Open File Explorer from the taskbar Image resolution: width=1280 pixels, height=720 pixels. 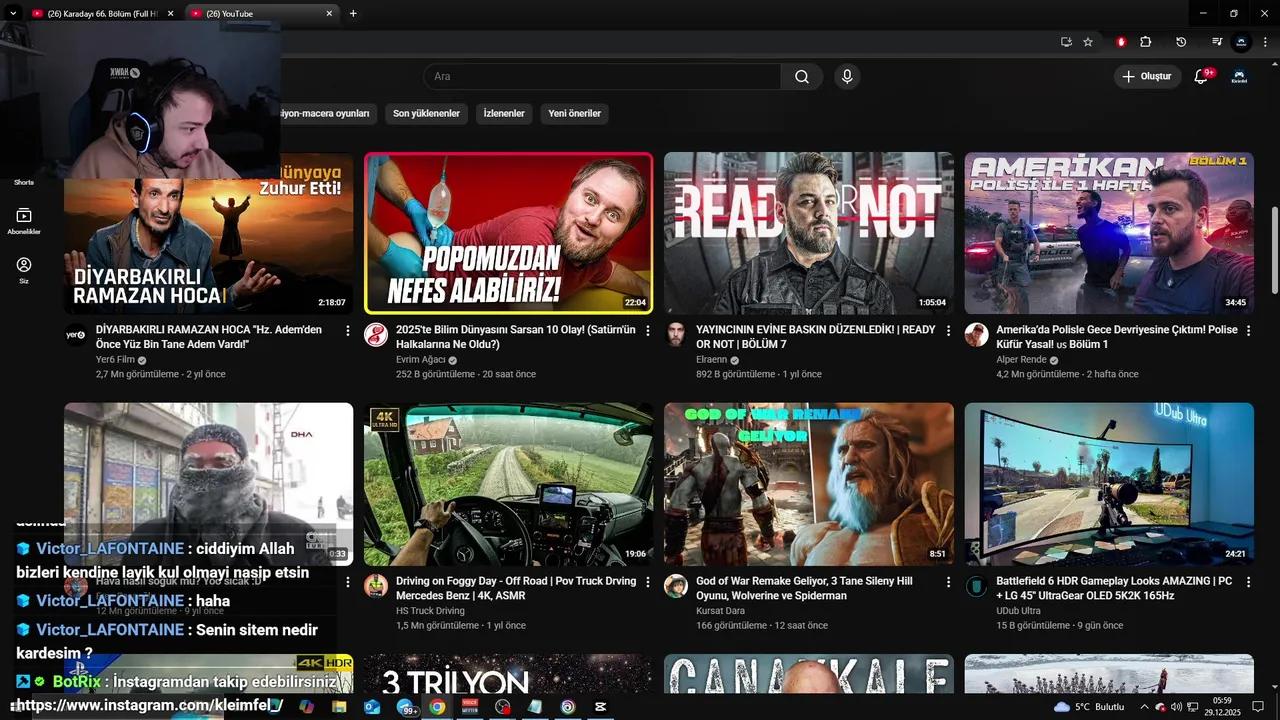point(339,707)
